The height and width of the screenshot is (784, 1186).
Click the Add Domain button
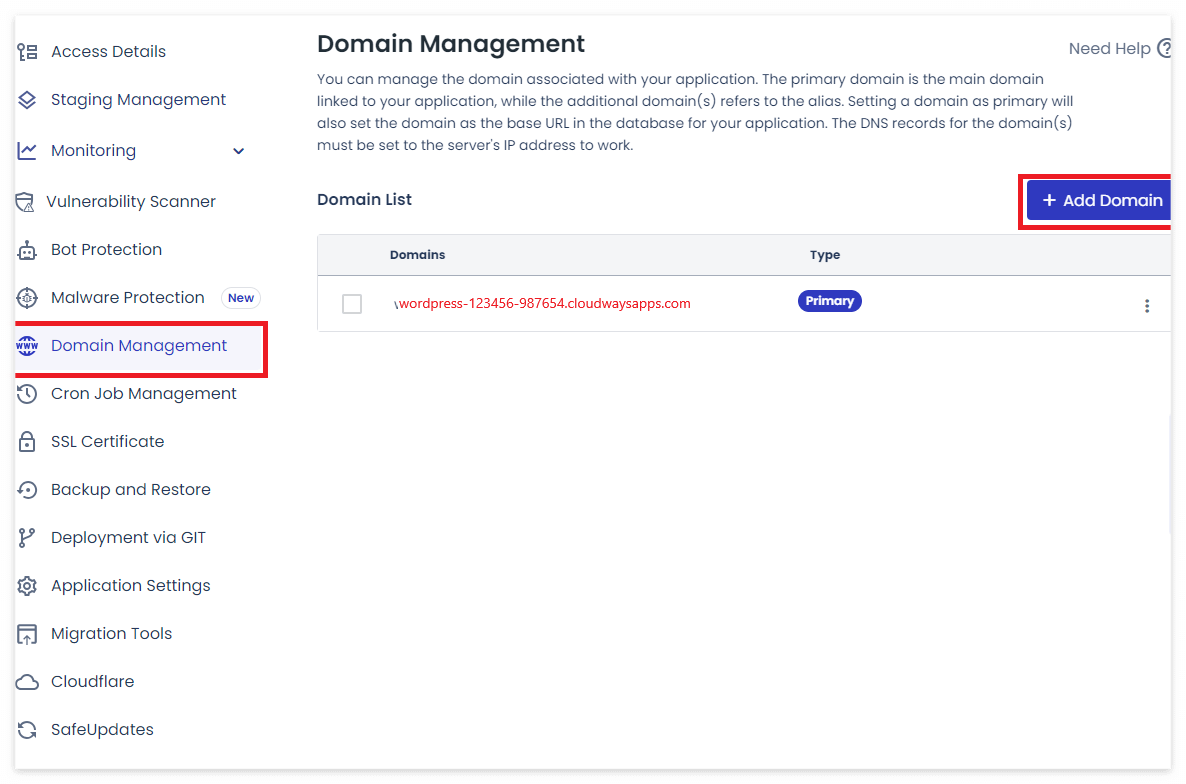(x=1099, y=200)
